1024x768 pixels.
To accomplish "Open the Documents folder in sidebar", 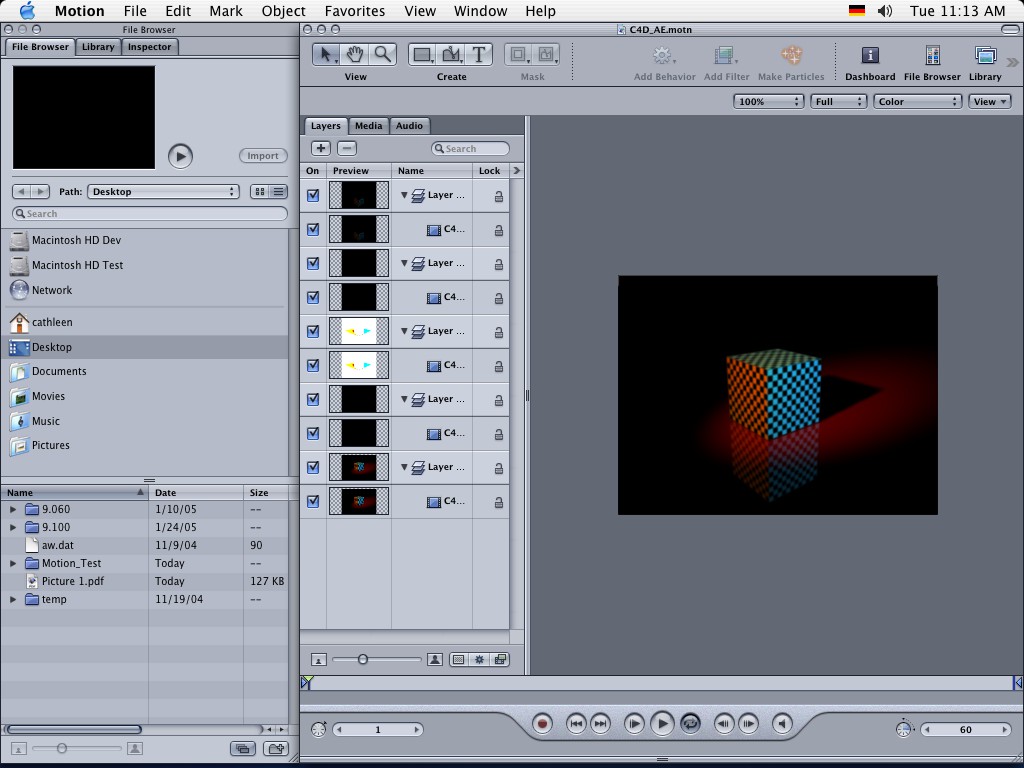I will tap(59, 372).
